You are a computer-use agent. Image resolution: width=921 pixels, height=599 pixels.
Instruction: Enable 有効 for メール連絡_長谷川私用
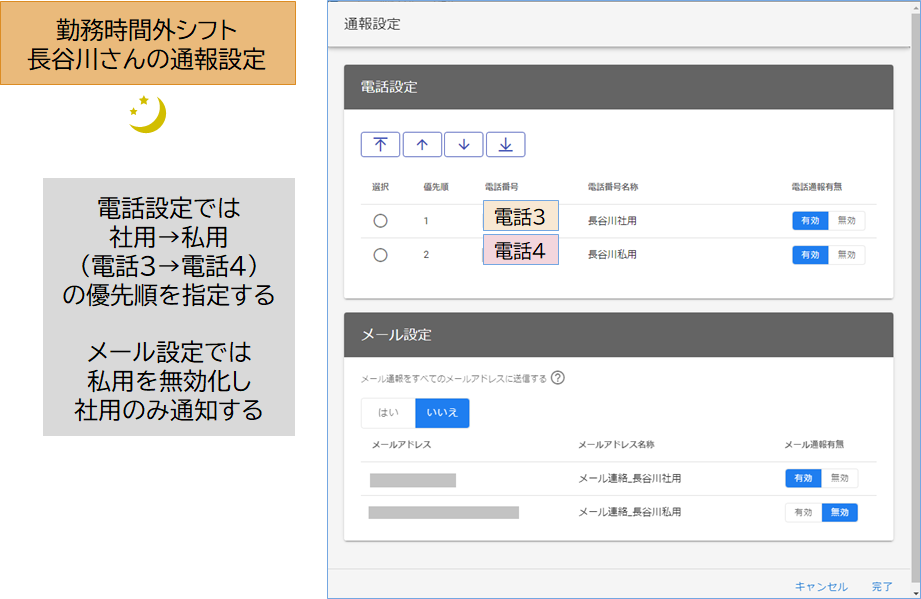coord(803,512)
